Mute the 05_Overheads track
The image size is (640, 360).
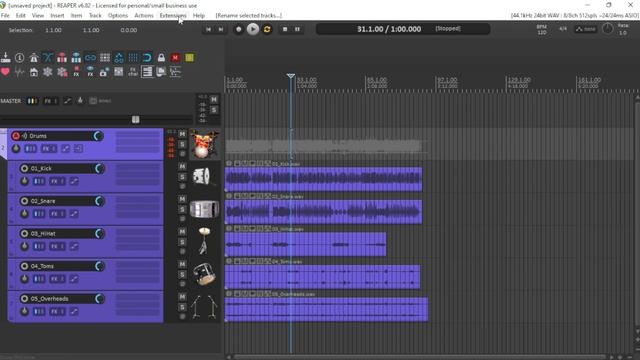pyautogui.click(x=182, y=297)
